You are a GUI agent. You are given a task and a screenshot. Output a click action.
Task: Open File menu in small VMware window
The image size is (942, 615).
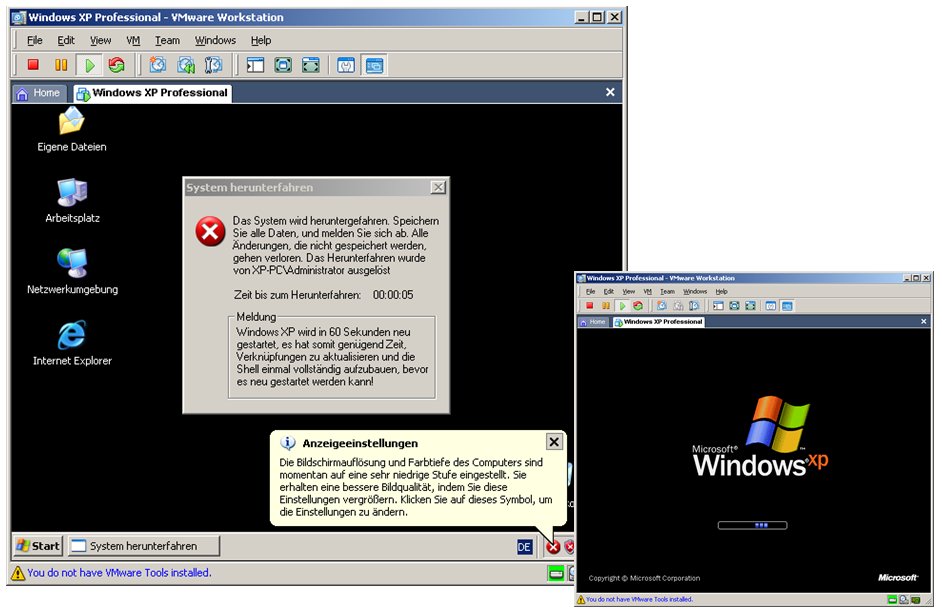click(x=591, y=291)
